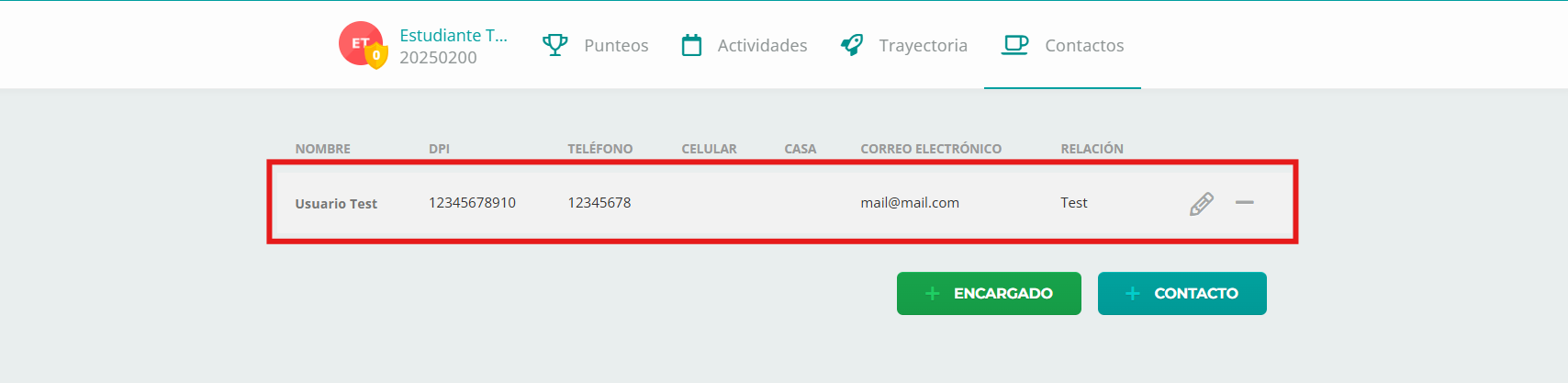This screenshot has width=1568, height=383.
Task: Click the mail@mail.com email cell
Action: [910, 203]
